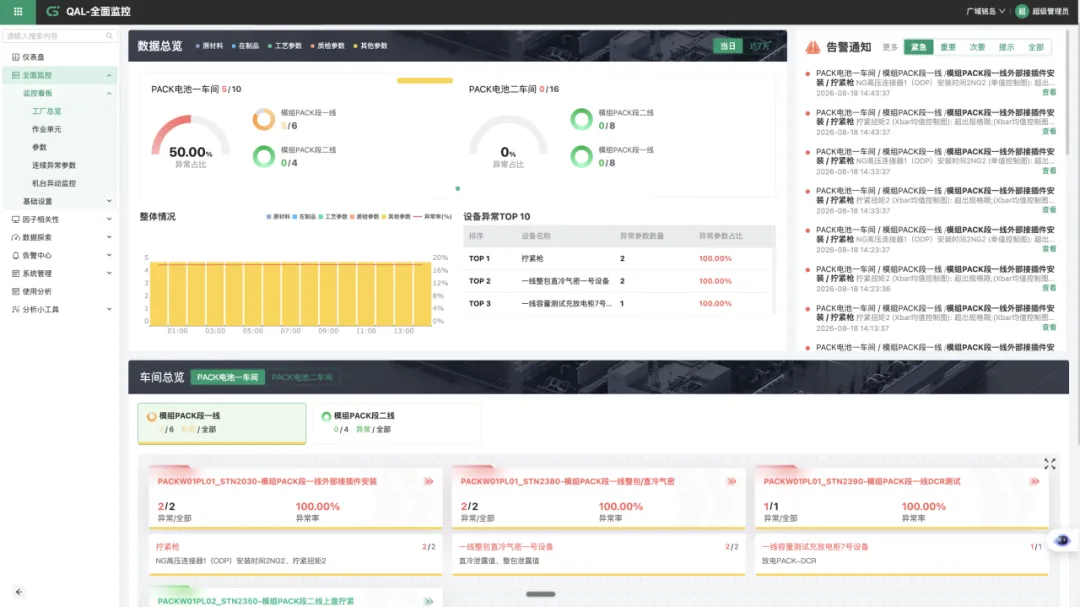
Task: Toggle 工艺参数 legend in 数据总览 header
Action: click(284, 45)
